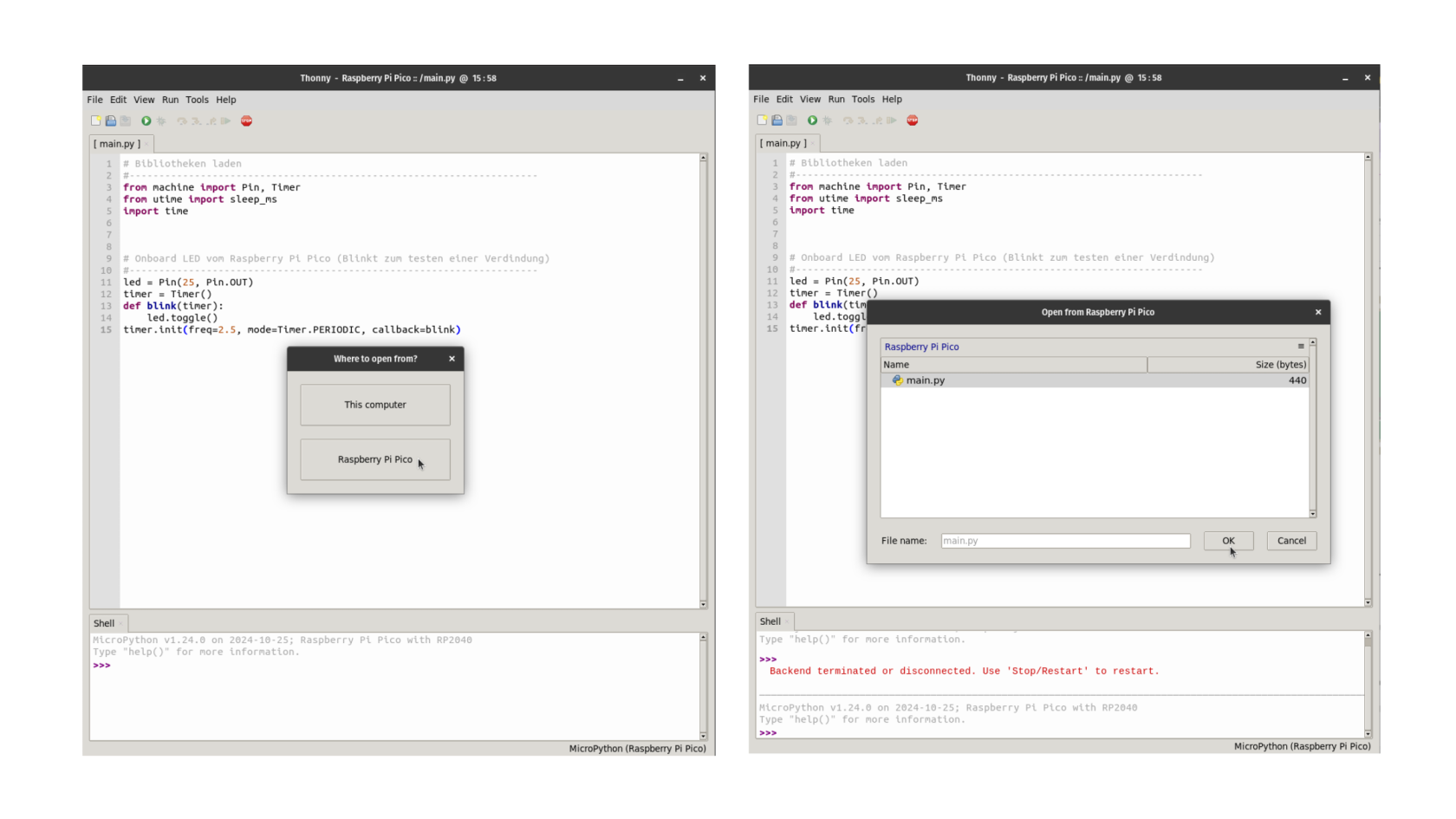Screen dimensions: 1456x819
Task: Open Run menu in right Thonny window
Action: (x=836, y=99)
